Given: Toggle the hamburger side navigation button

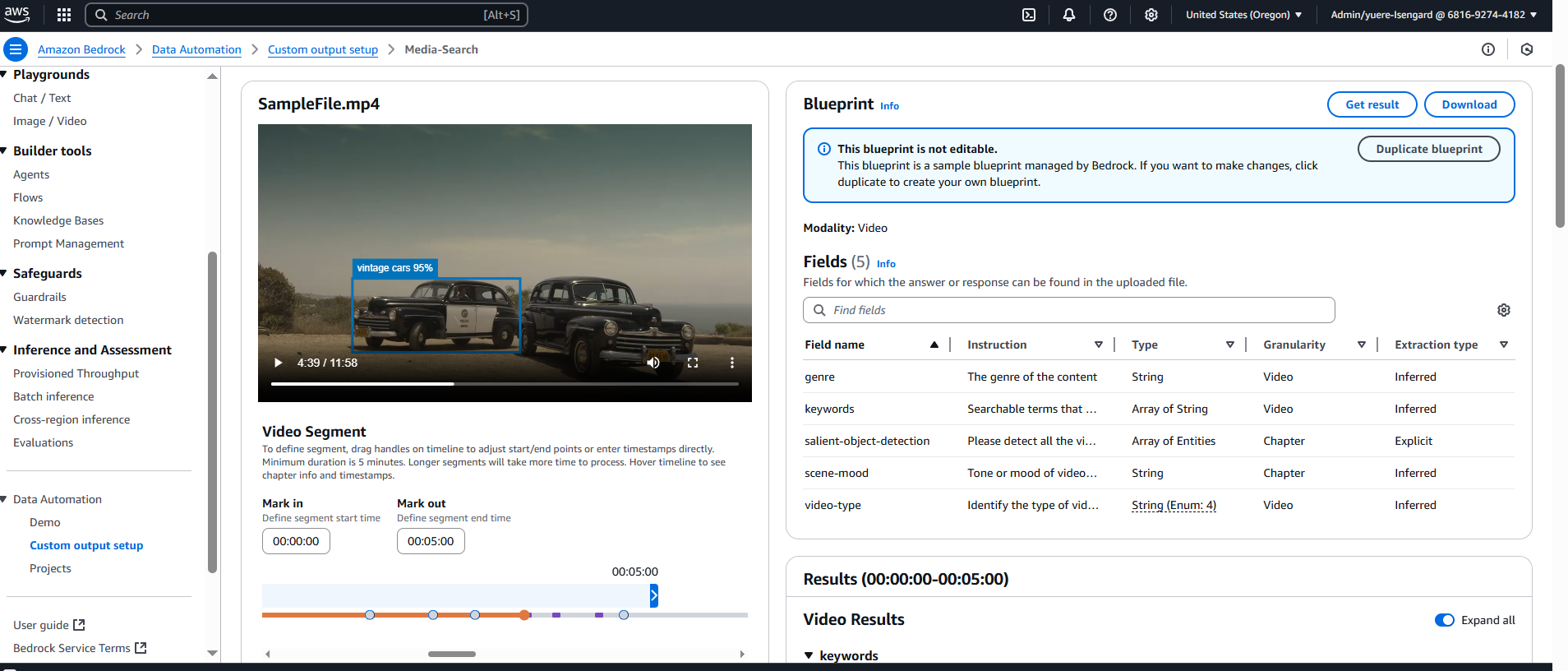Looking at the screenshot, I should coord(16,49).
